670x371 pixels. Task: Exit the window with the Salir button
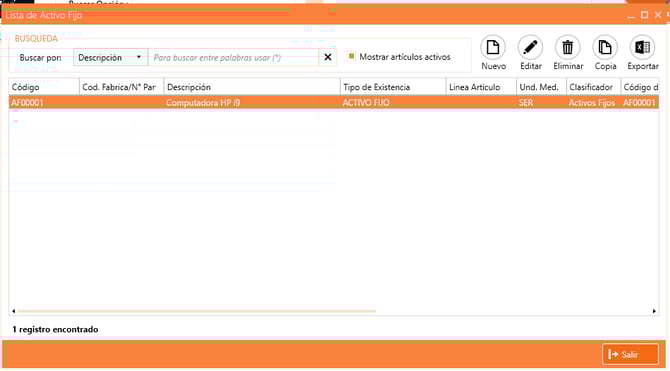[630, 354]
